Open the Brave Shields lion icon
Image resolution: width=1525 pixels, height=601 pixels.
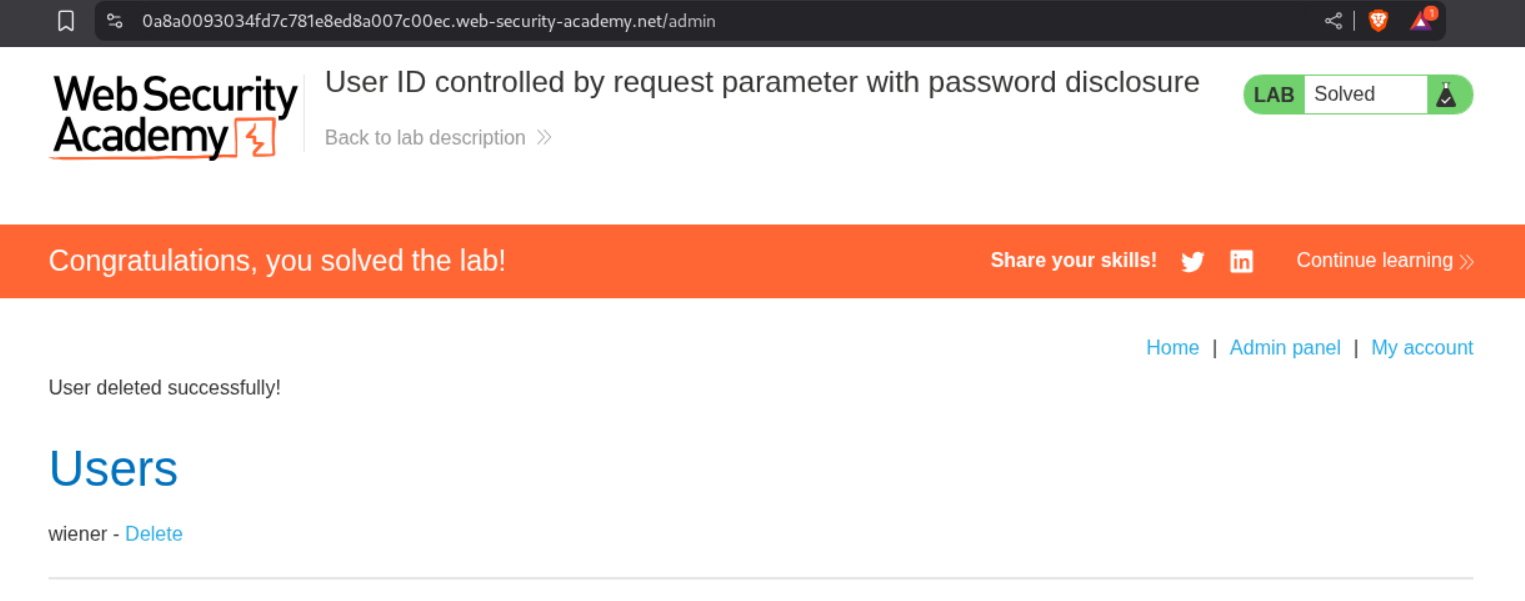point(1378,21)
